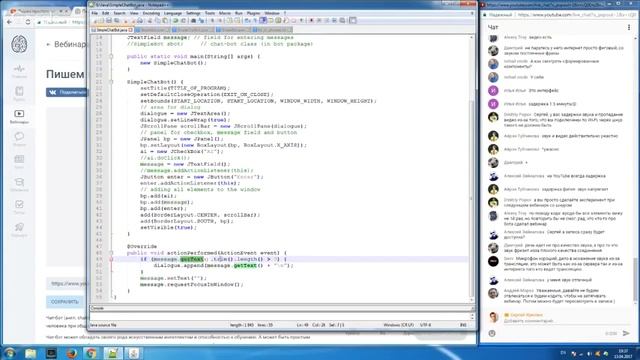Click the Open file toolbar icon
The image size is (640, 360).
102,20
